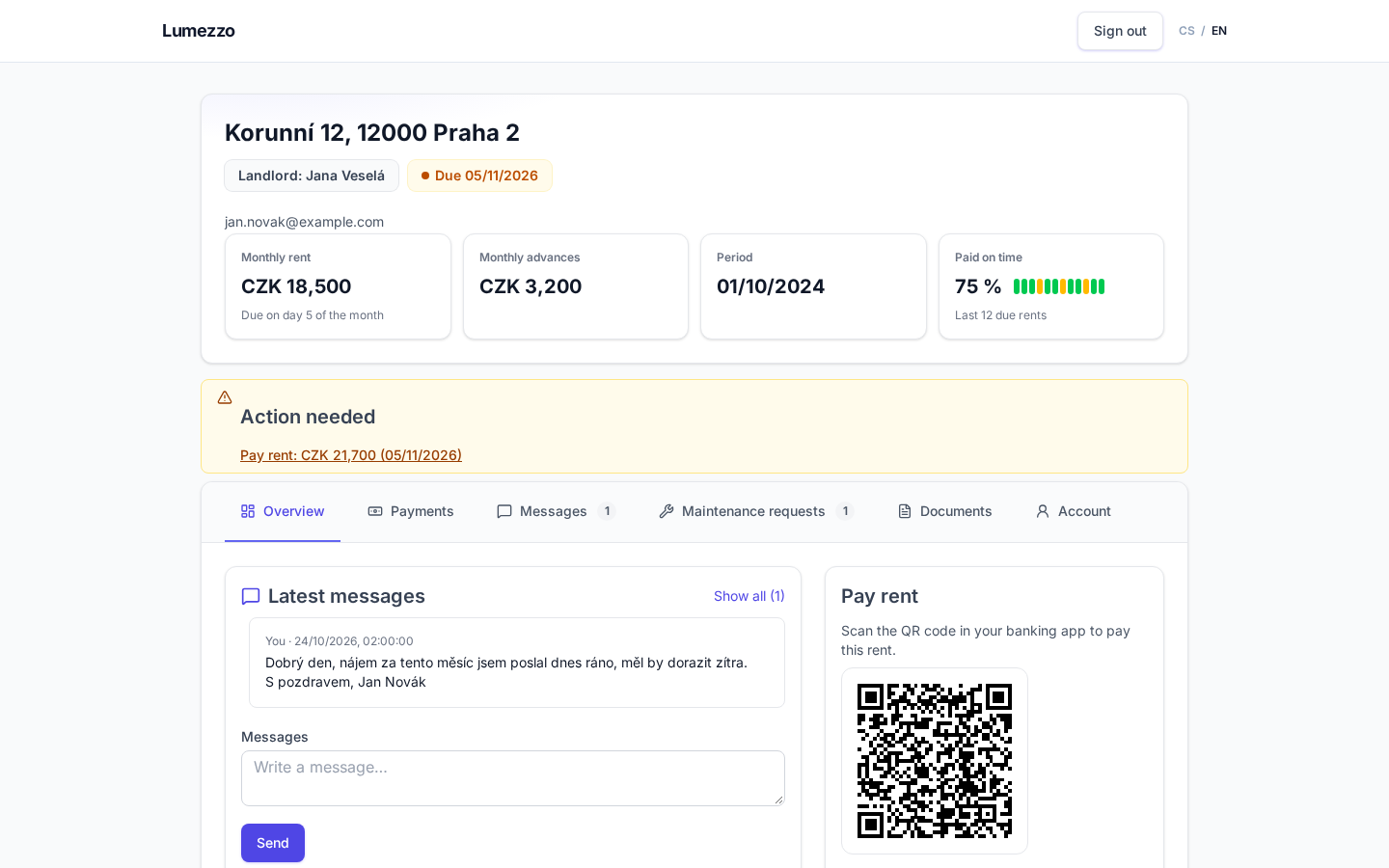This screenshot has width=1389, height=868.
Task: Click the jan.novak@example.com email text
Action: 305,222
